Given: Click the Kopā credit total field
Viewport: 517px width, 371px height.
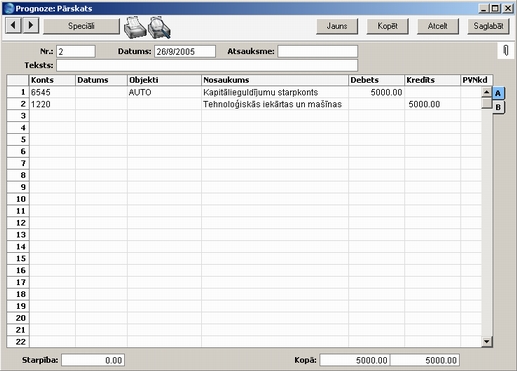Looking at the screenshot, I should (425, 360).
